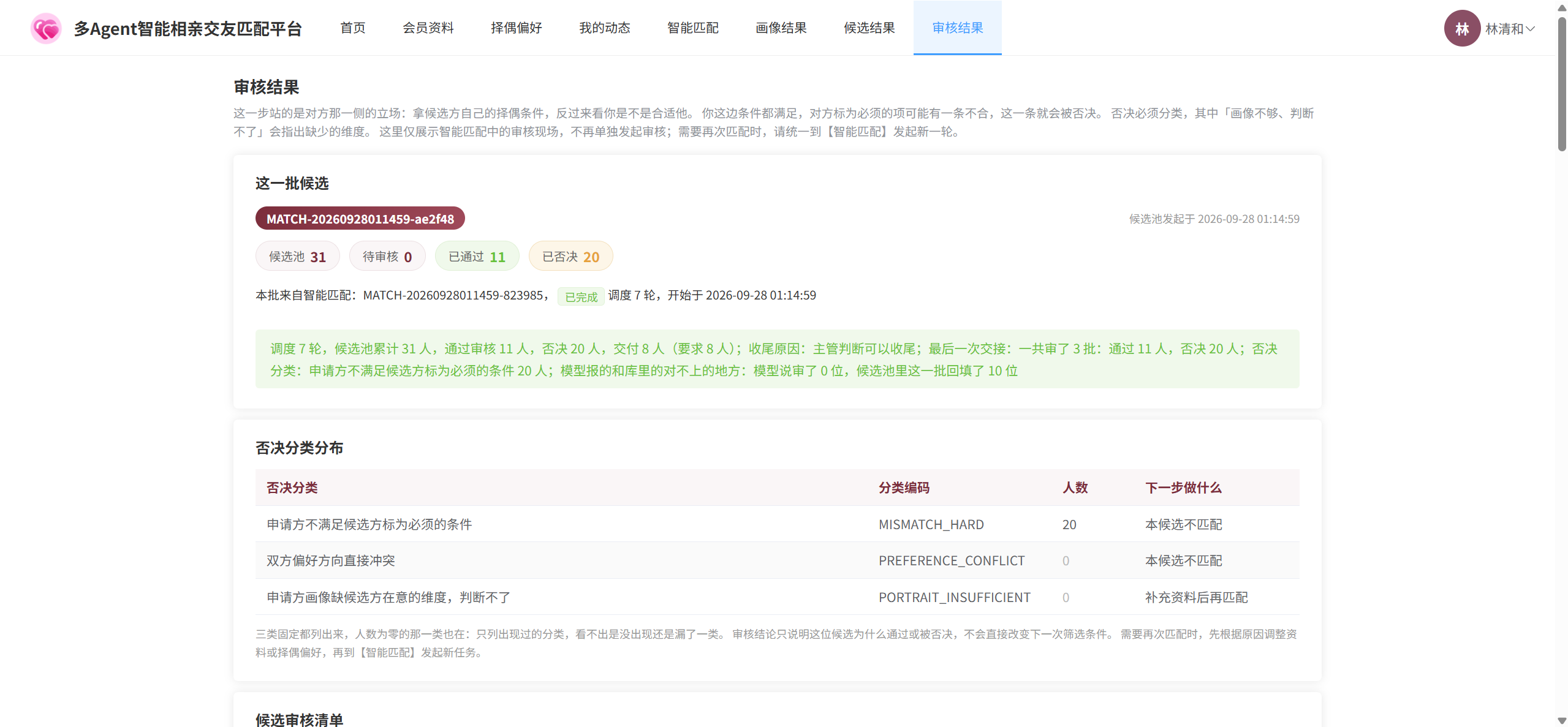
Task: Open the 林 user avatar
Action: (x=1462, y=28)
